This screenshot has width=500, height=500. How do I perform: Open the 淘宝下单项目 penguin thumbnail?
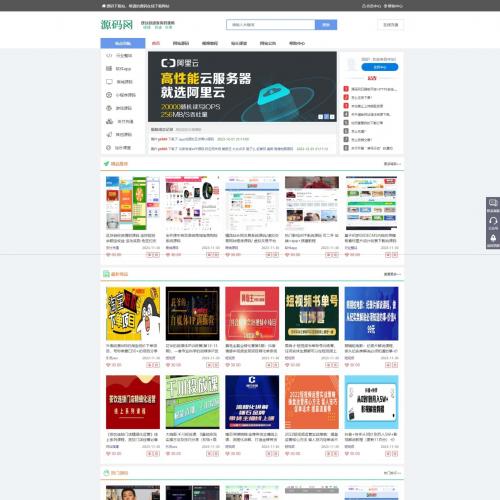[x=133, y=313]
